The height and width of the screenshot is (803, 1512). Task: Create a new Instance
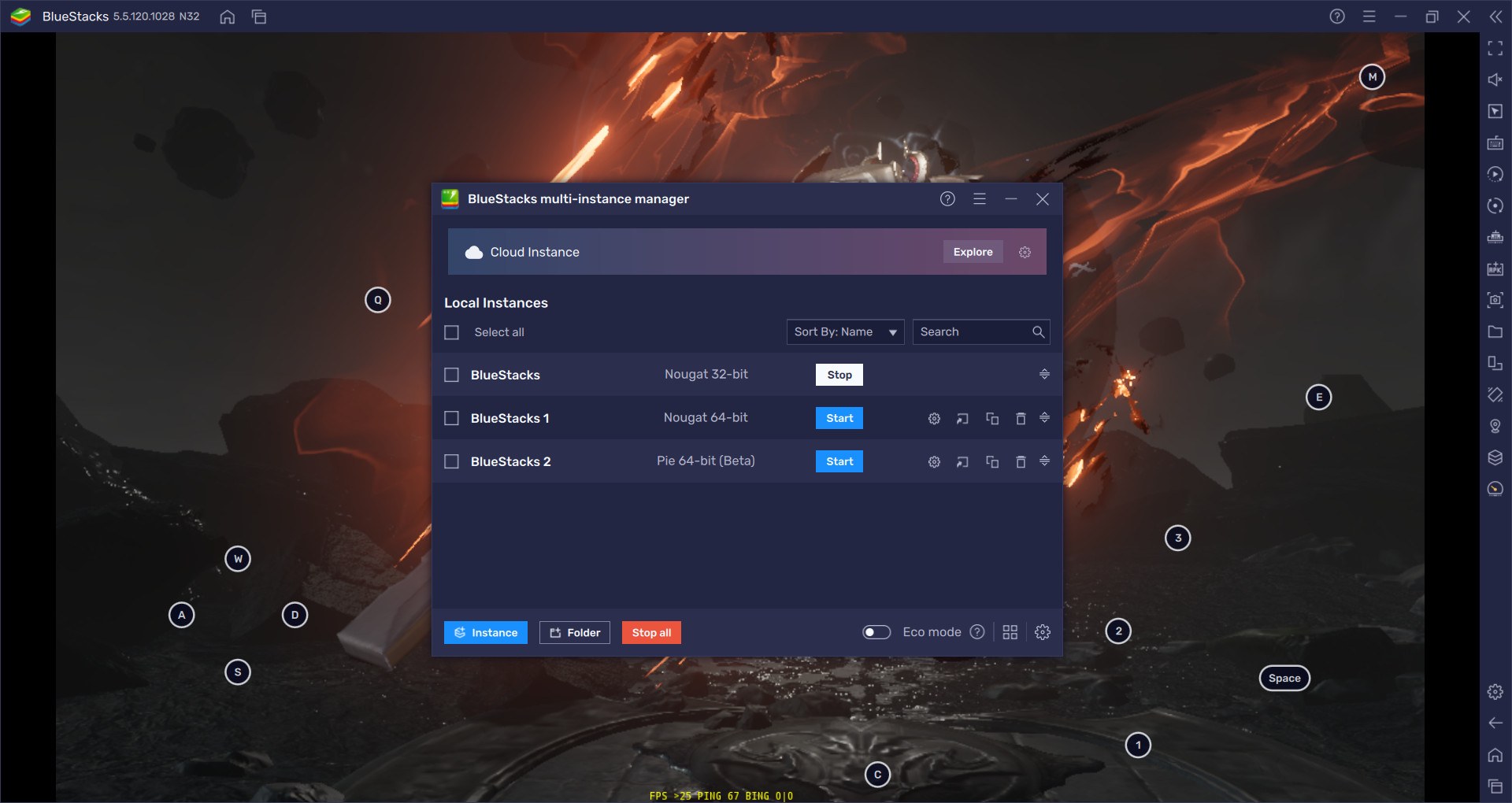pos(486,633)
